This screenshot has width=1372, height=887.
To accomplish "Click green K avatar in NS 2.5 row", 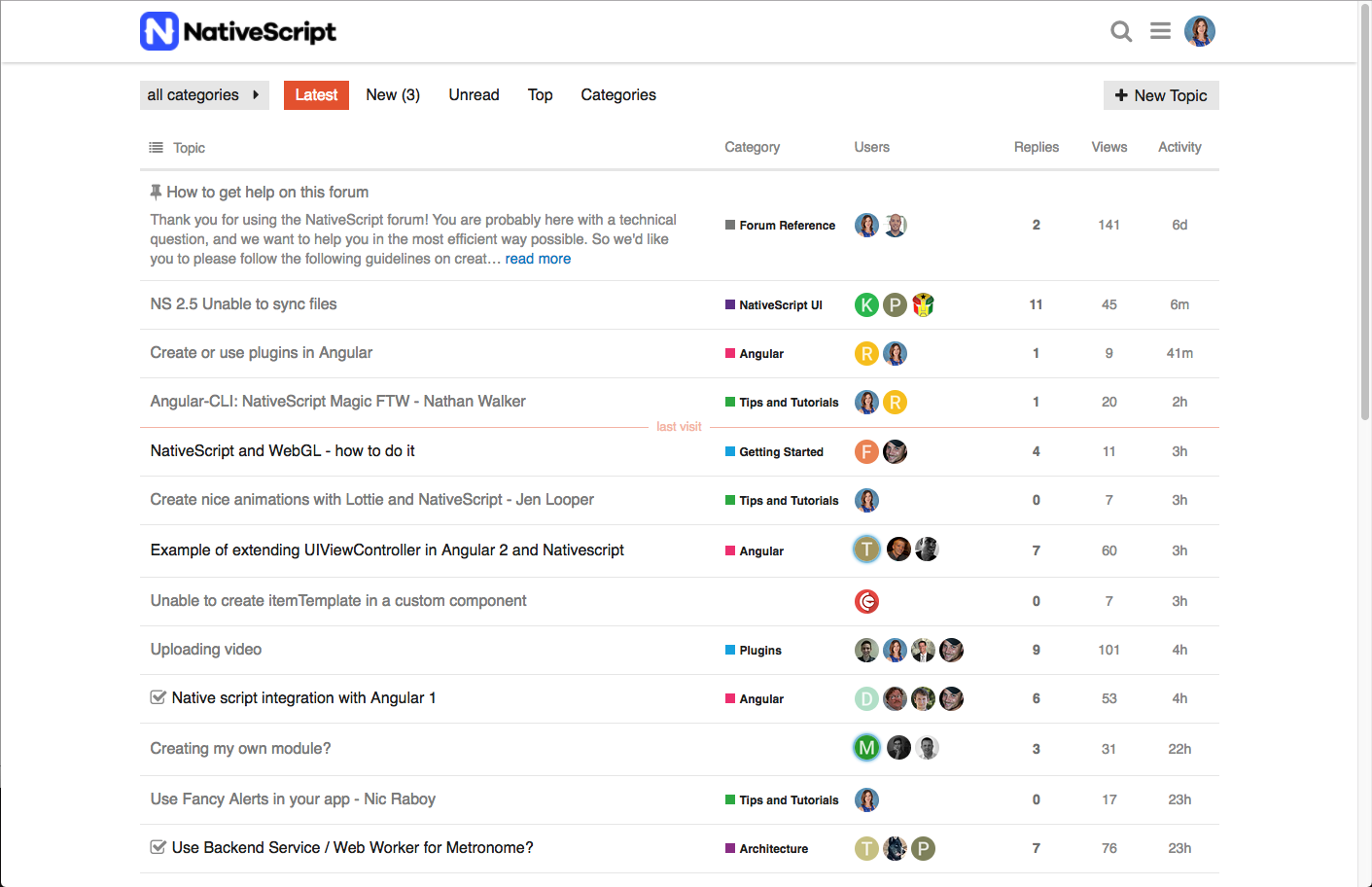I will coord(866,304).
